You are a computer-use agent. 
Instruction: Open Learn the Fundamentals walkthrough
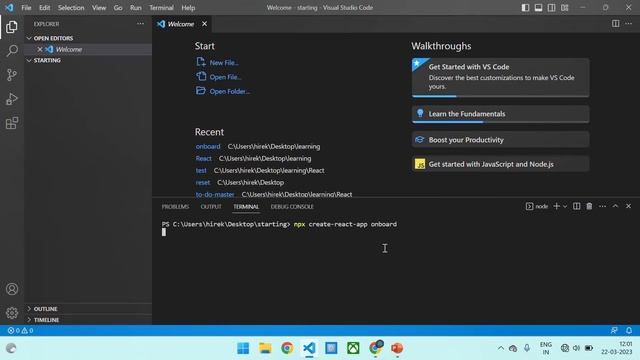[500, 114]
